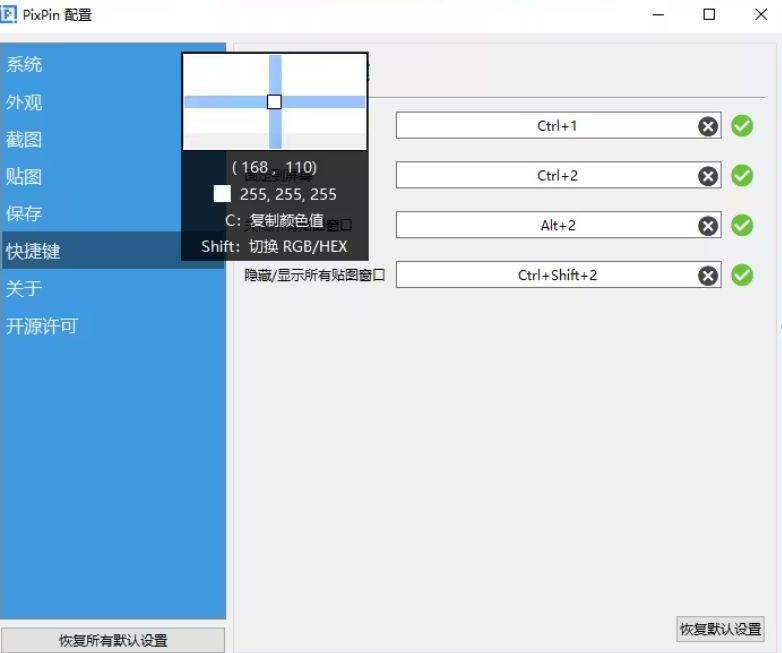Focus the Ctrl+1 shortcut field
This screenshot has width=782, height=653.
coord(558,126)
